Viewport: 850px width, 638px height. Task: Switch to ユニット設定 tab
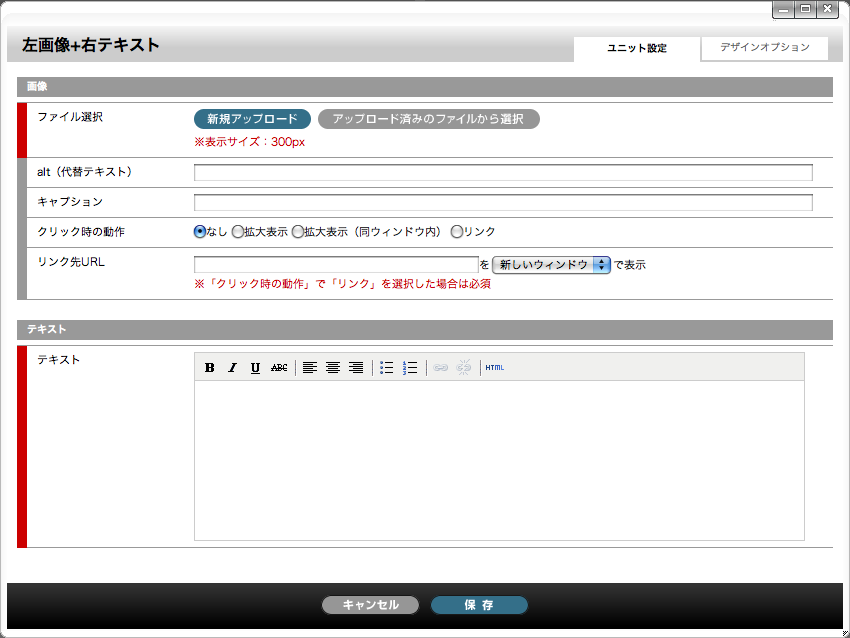tap(637, 48)
